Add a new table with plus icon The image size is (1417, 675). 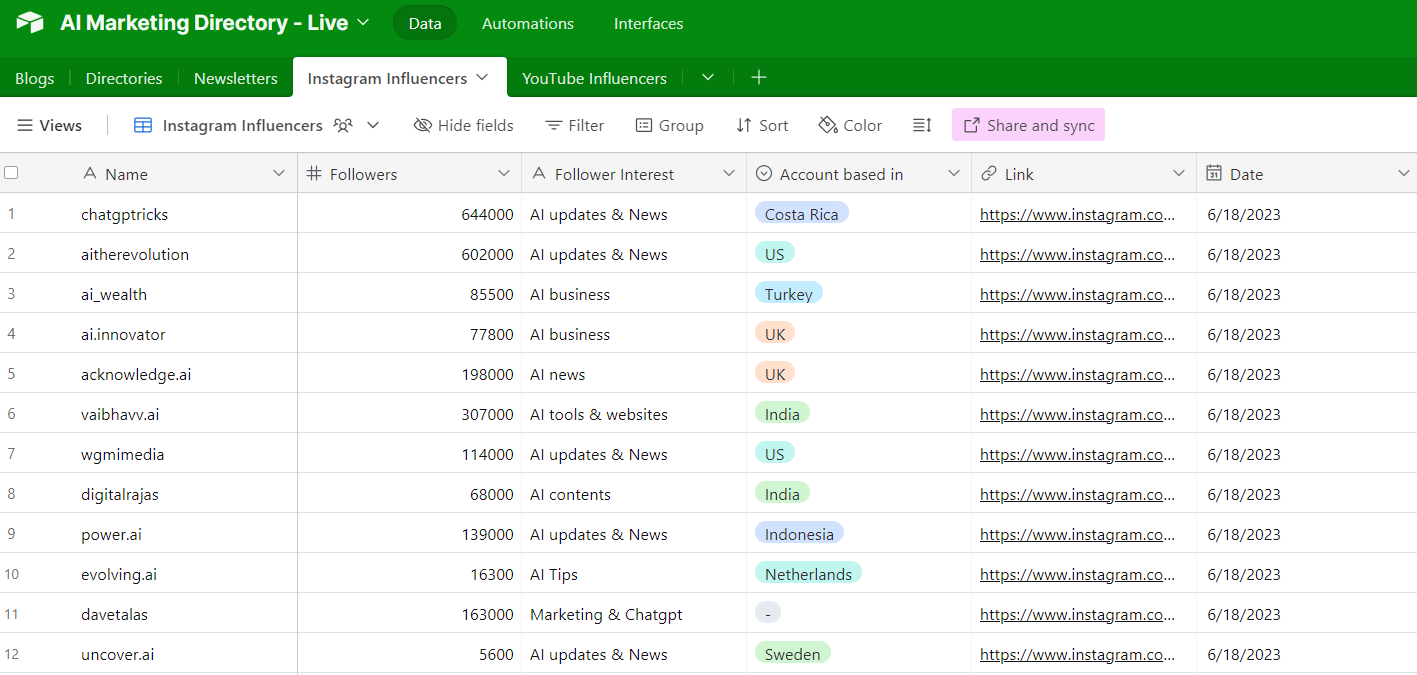click(759, 77)
